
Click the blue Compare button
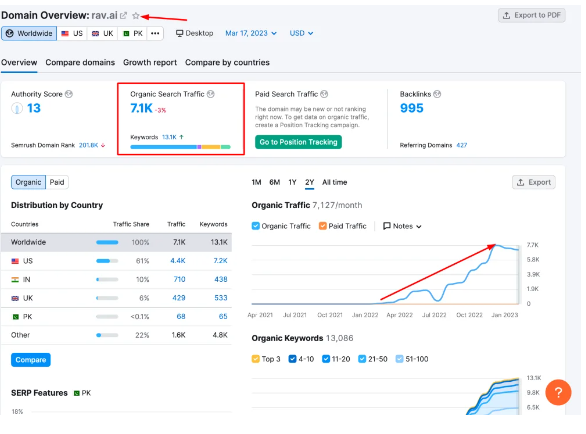tap(31, 360)
